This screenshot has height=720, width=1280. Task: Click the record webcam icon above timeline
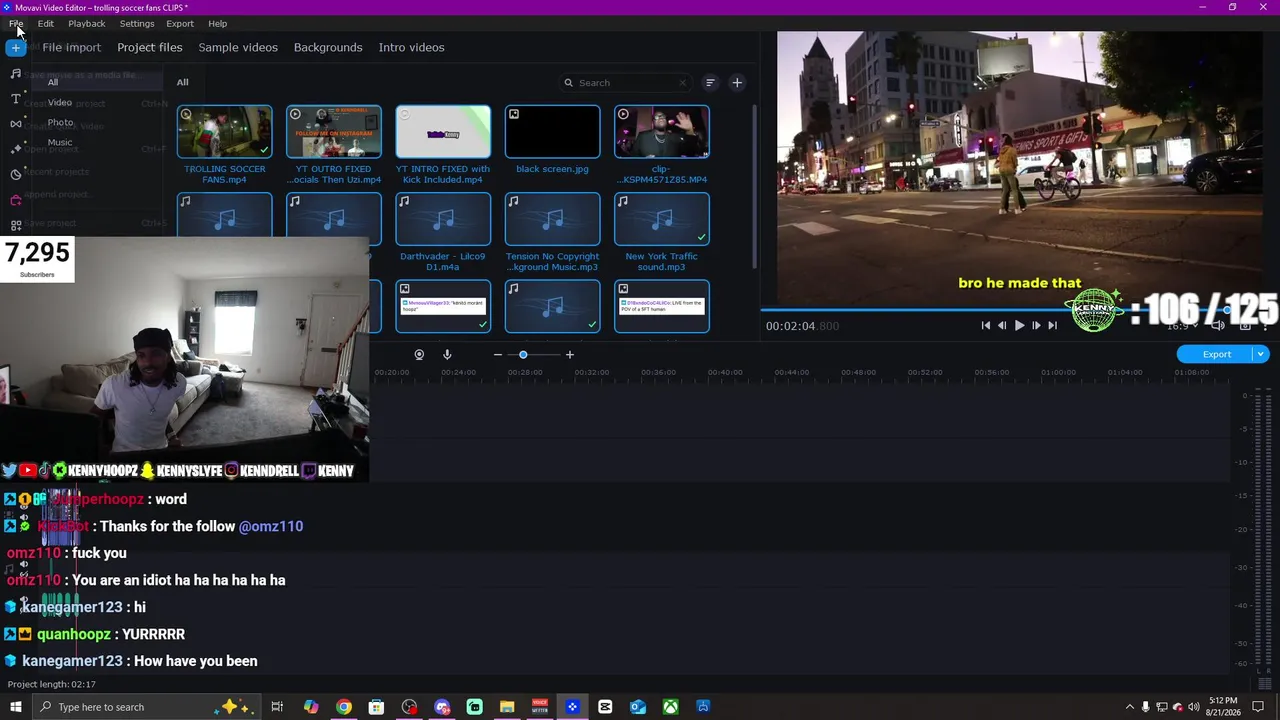419,354
